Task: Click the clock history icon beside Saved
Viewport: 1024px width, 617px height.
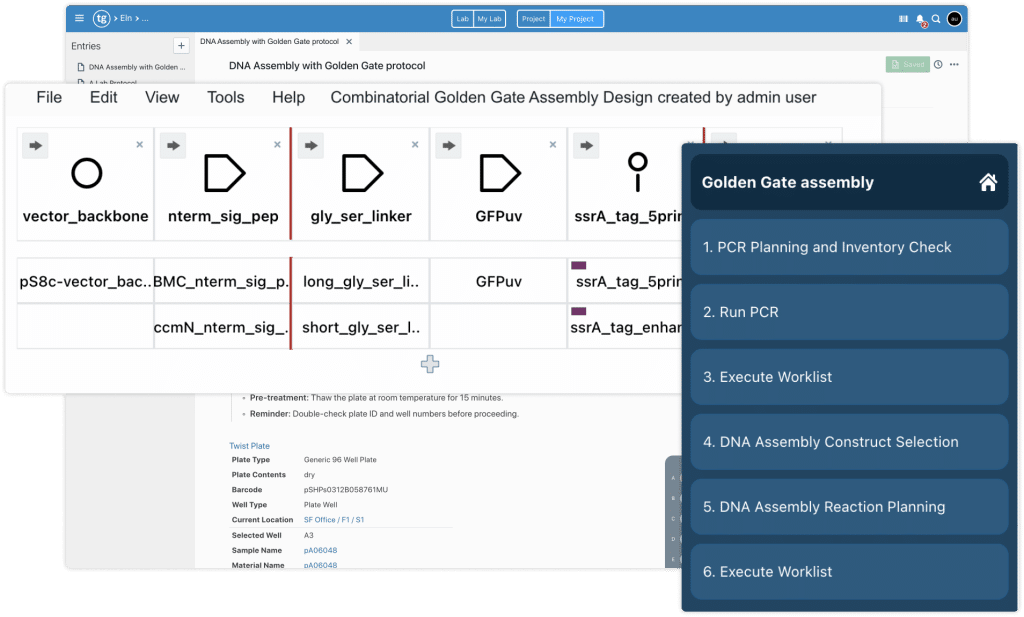Action: click(938, 64)
